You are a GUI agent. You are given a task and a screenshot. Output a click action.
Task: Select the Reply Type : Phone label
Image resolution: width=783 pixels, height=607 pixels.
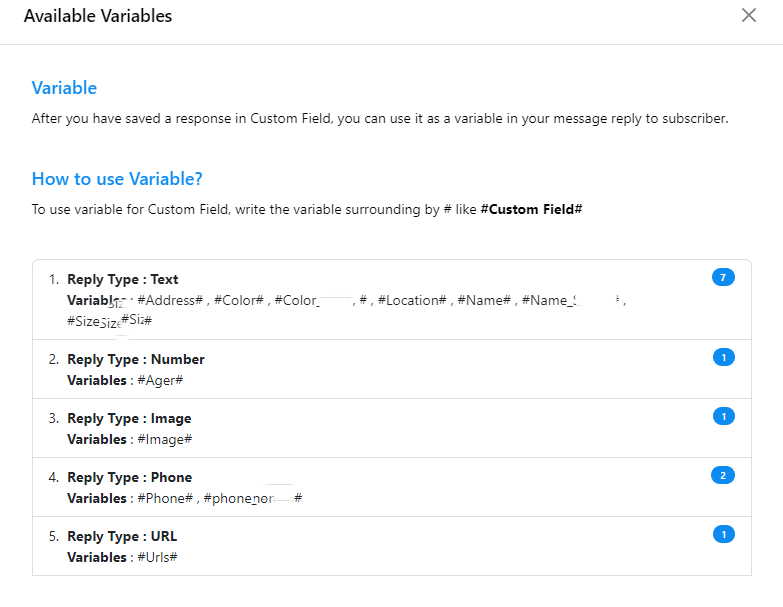pyautogui.click(x=129, y=477)
